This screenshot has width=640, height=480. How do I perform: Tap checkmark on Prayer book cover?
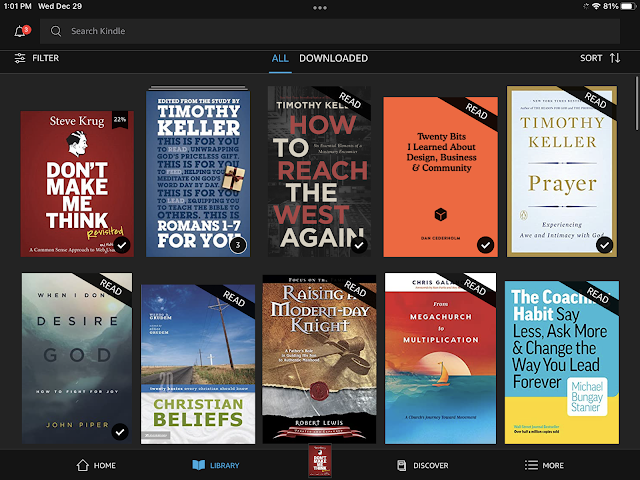(x=604, y=245)
